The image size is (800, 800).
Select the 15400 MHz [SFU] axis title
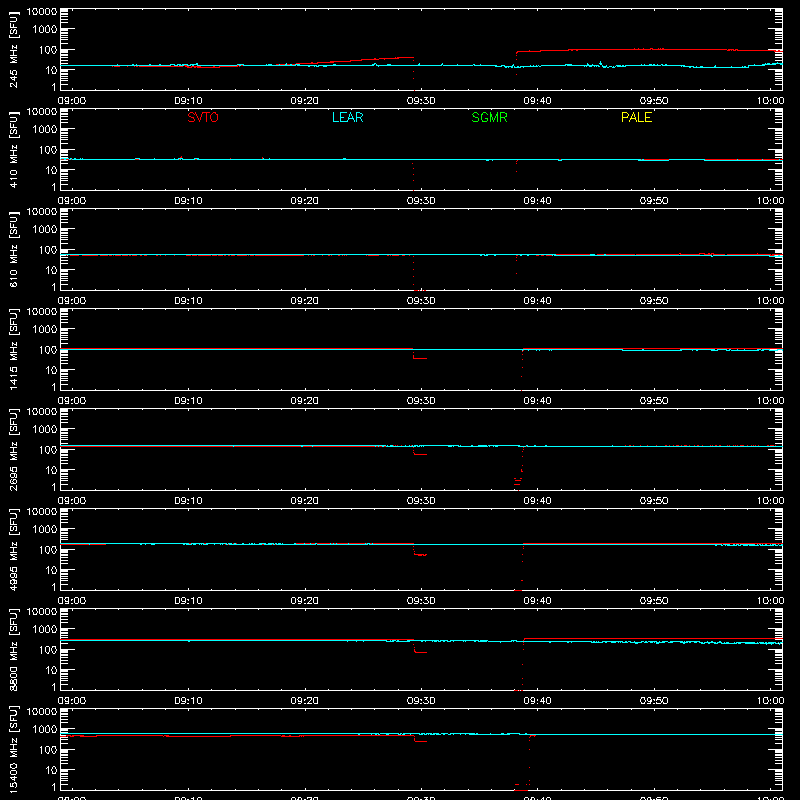click(13, 749)
